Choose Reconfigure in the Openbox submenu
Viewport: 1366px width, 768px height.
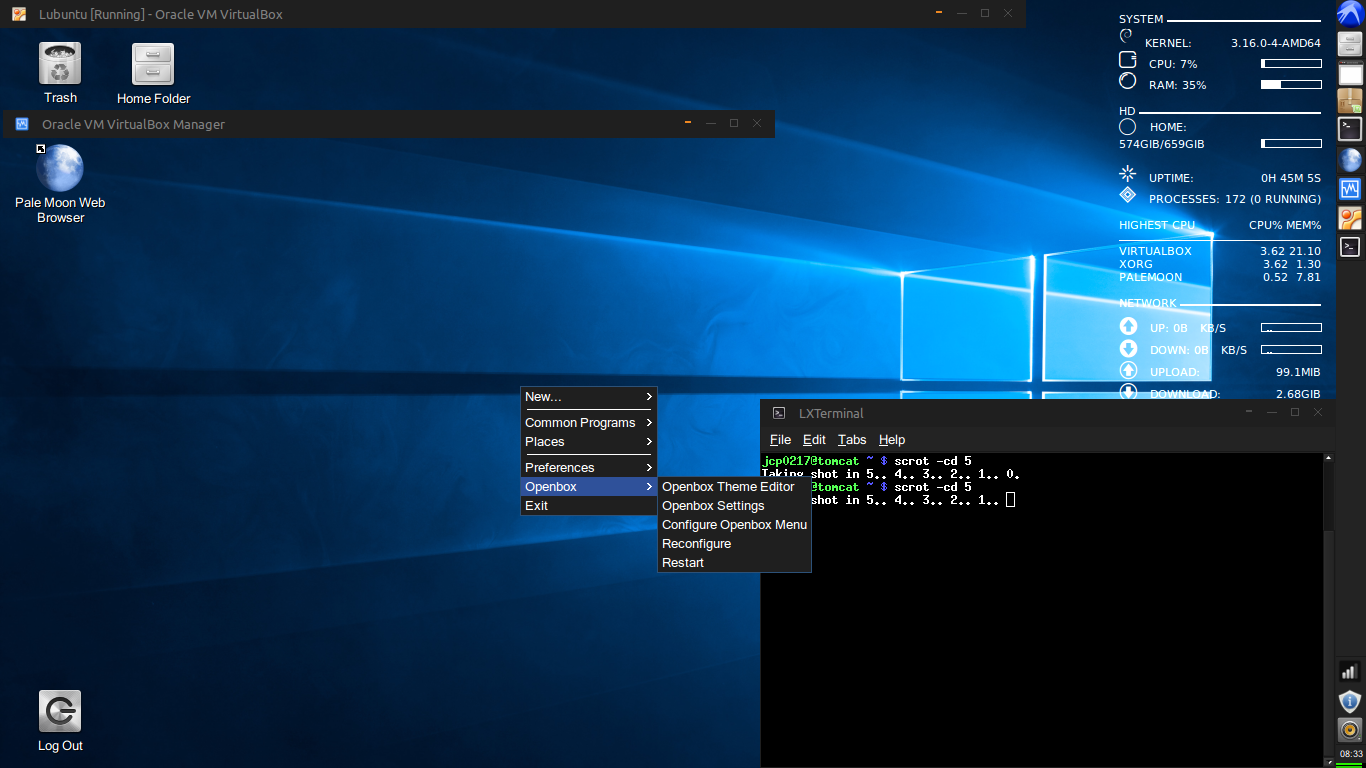click(x=734, y=544)
